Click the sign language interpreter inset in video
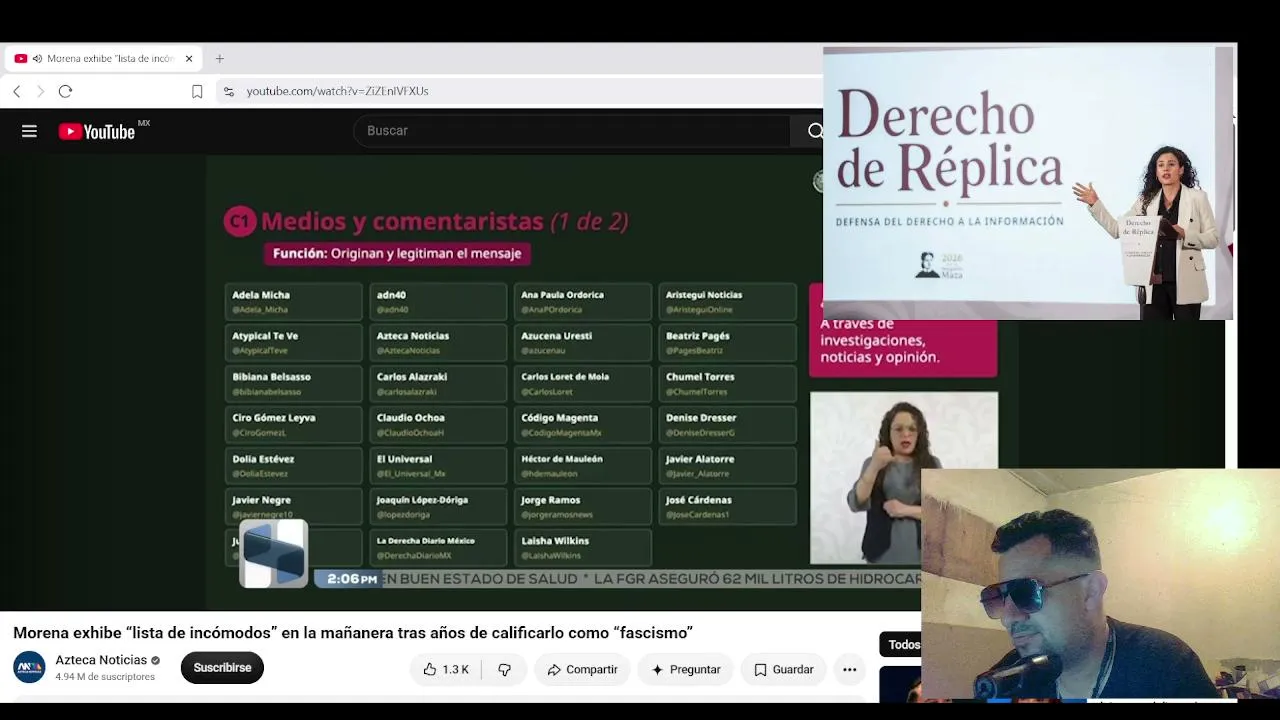This screenshot has height=720, width=1280. [x=904, y=478]
